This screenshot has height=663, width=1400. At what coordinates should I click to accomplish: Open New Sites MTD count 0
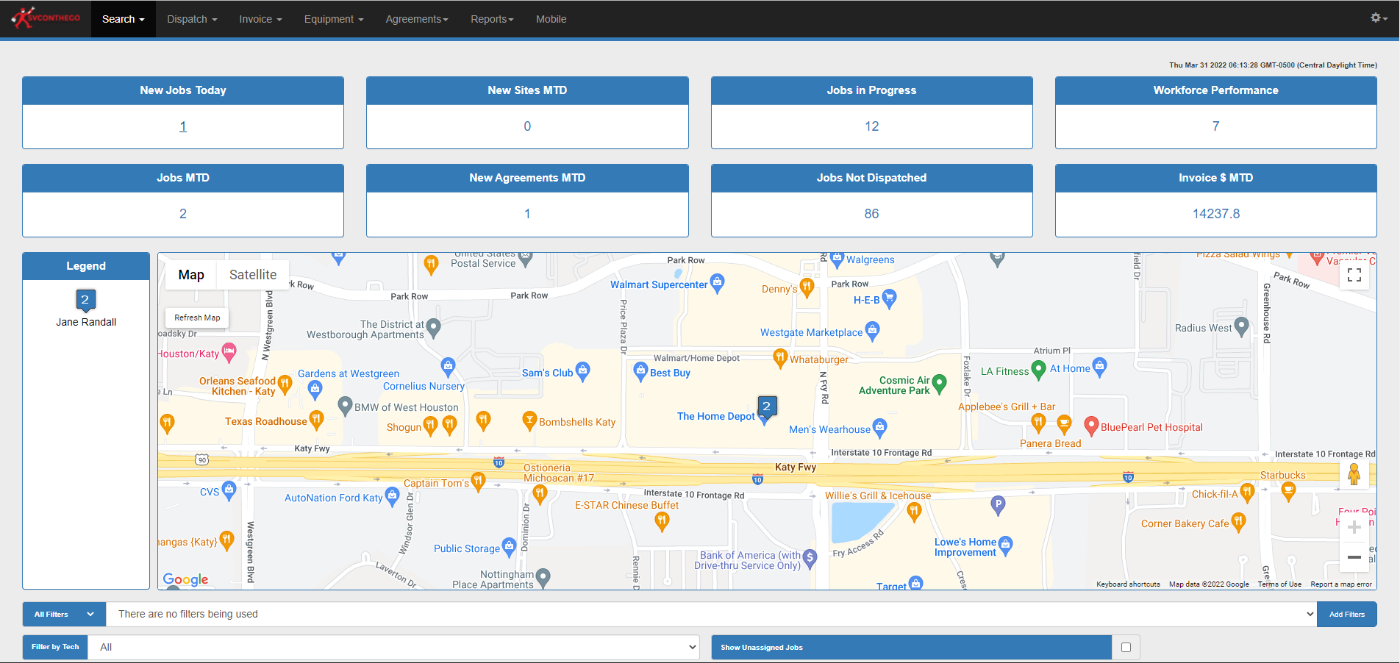click(527, 126)
